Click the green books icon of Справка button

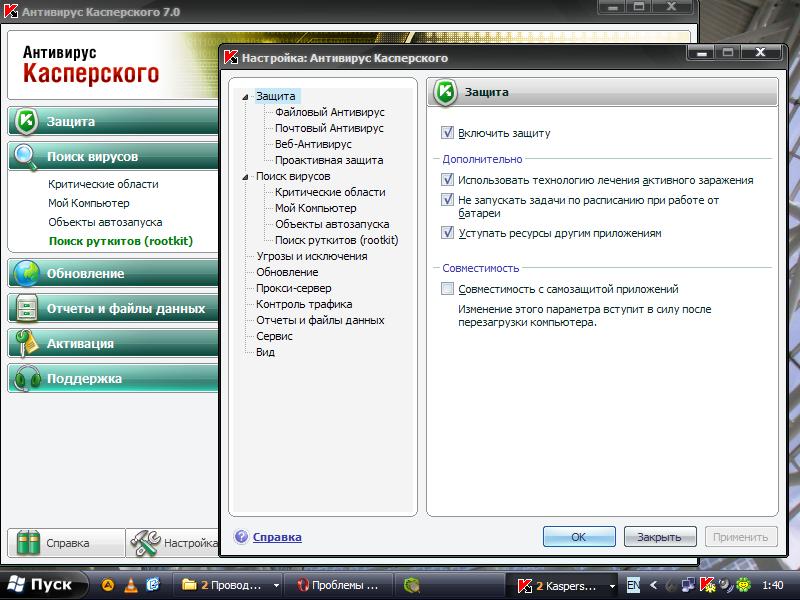click(28, 542)
